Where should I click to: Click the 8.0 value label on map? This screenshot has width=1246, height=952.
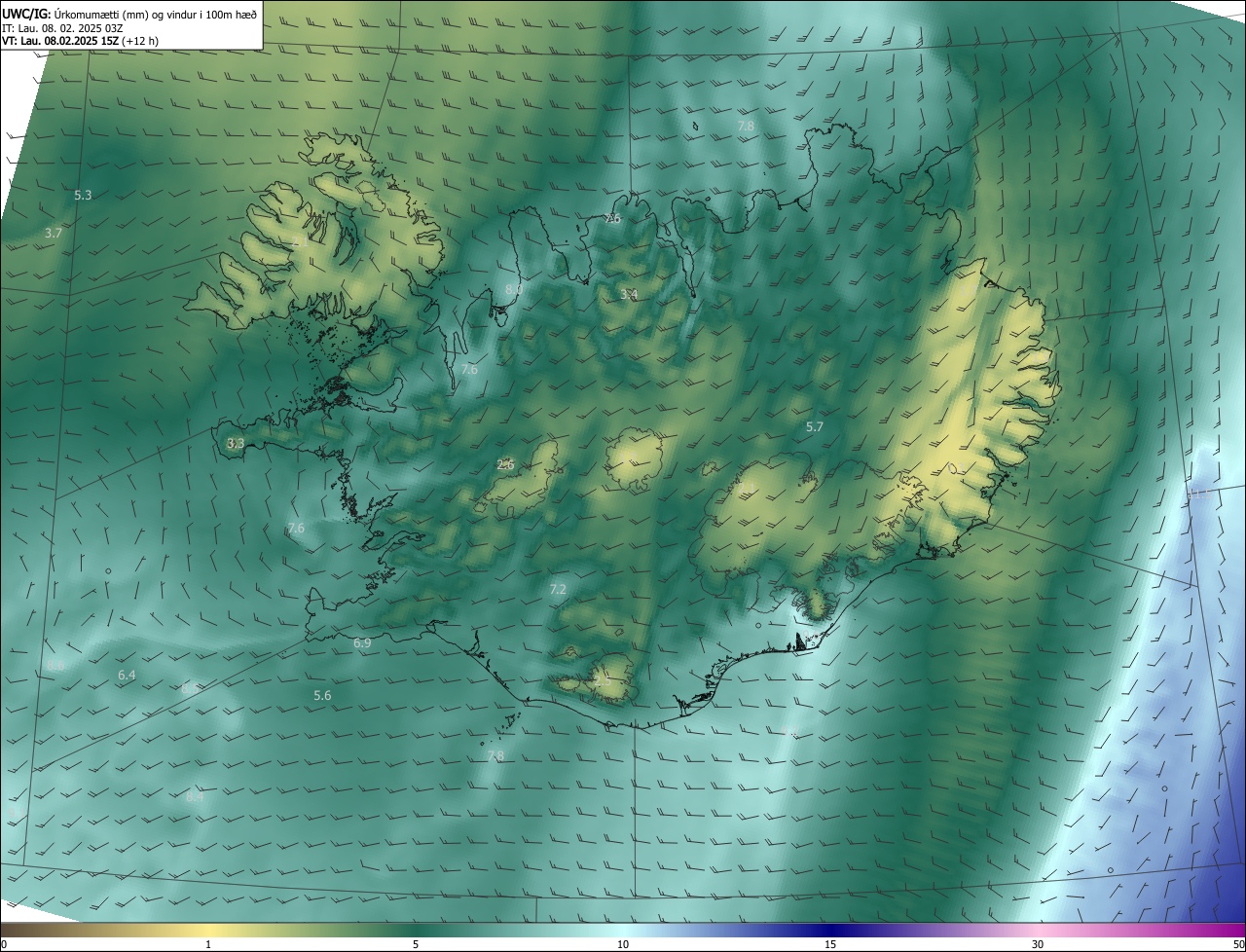[514, 290]
